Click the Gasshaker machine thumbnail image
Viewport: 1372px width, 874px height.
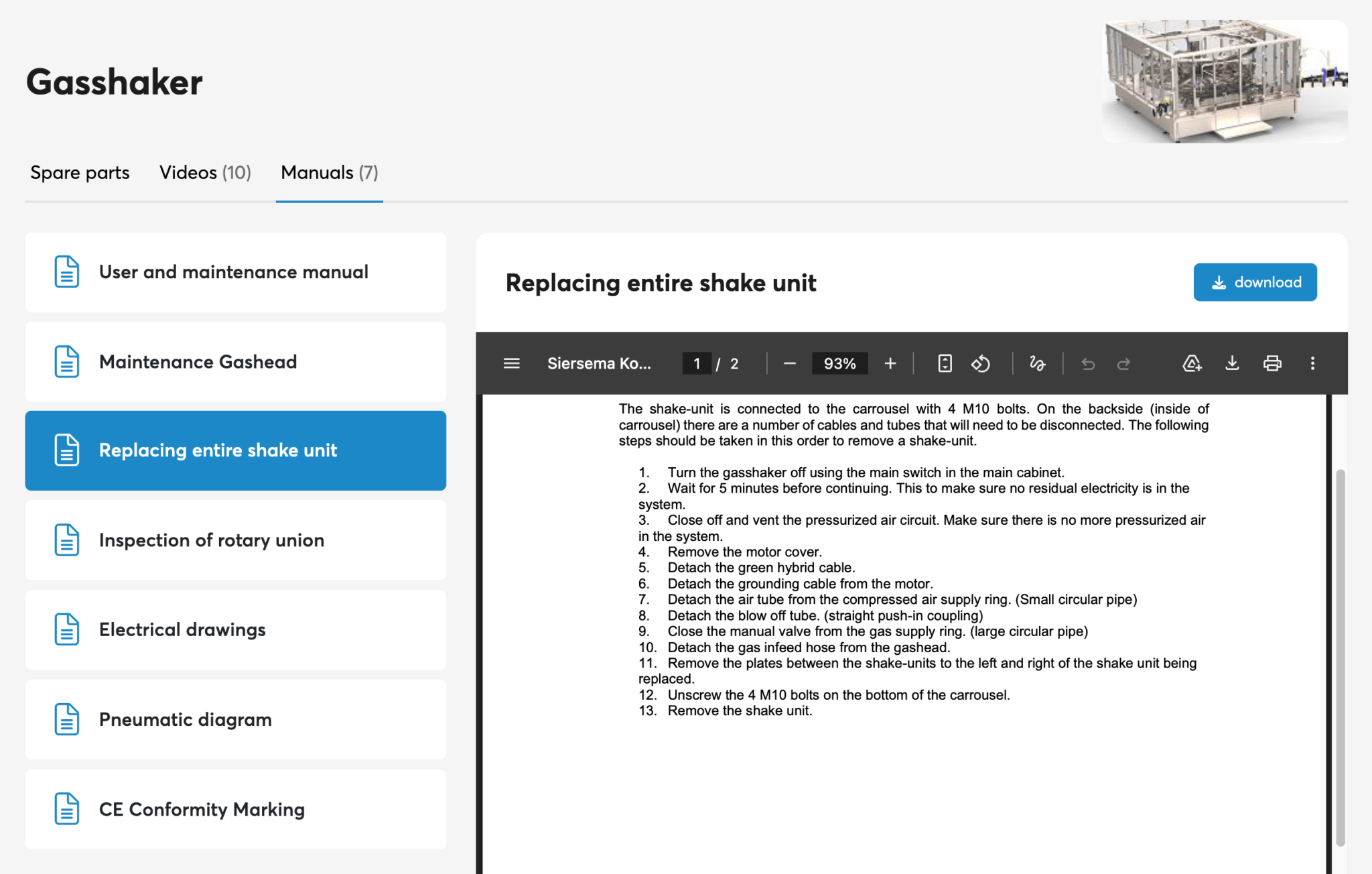tap(1225, 81)
